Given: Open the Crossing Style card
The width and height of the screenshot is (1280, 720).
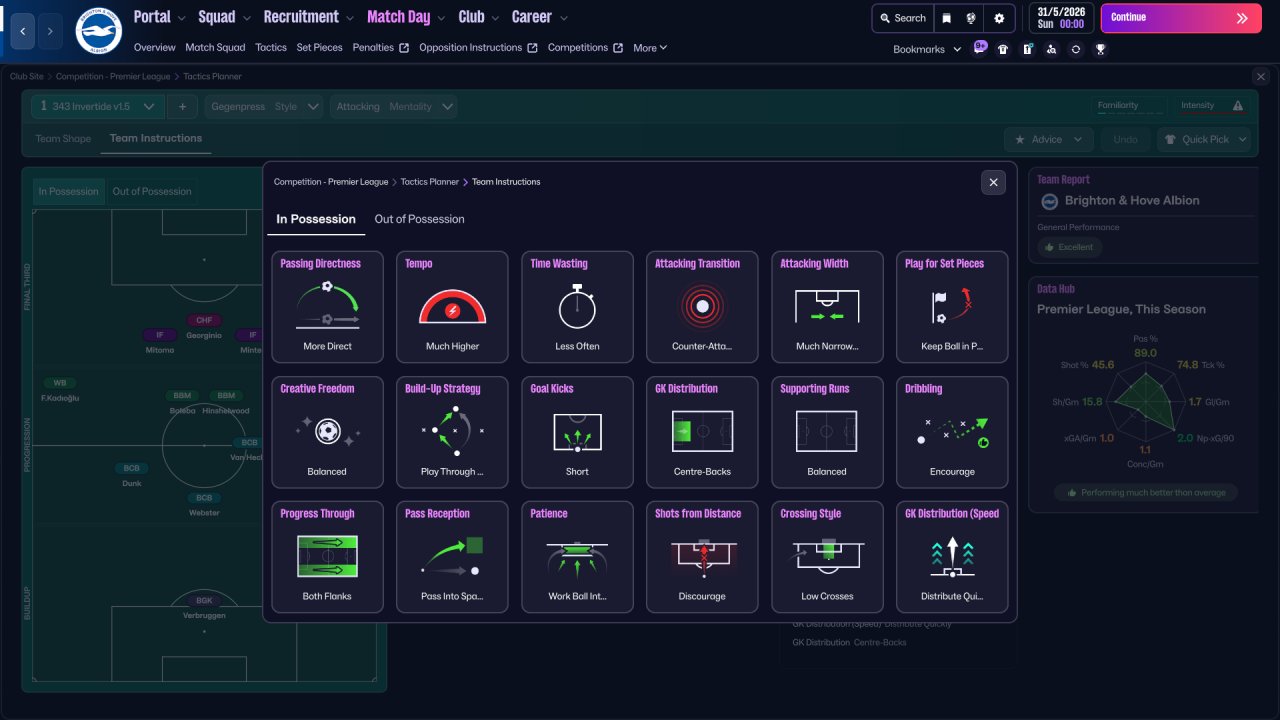Looking at the screenshot, I should point(827,557).
